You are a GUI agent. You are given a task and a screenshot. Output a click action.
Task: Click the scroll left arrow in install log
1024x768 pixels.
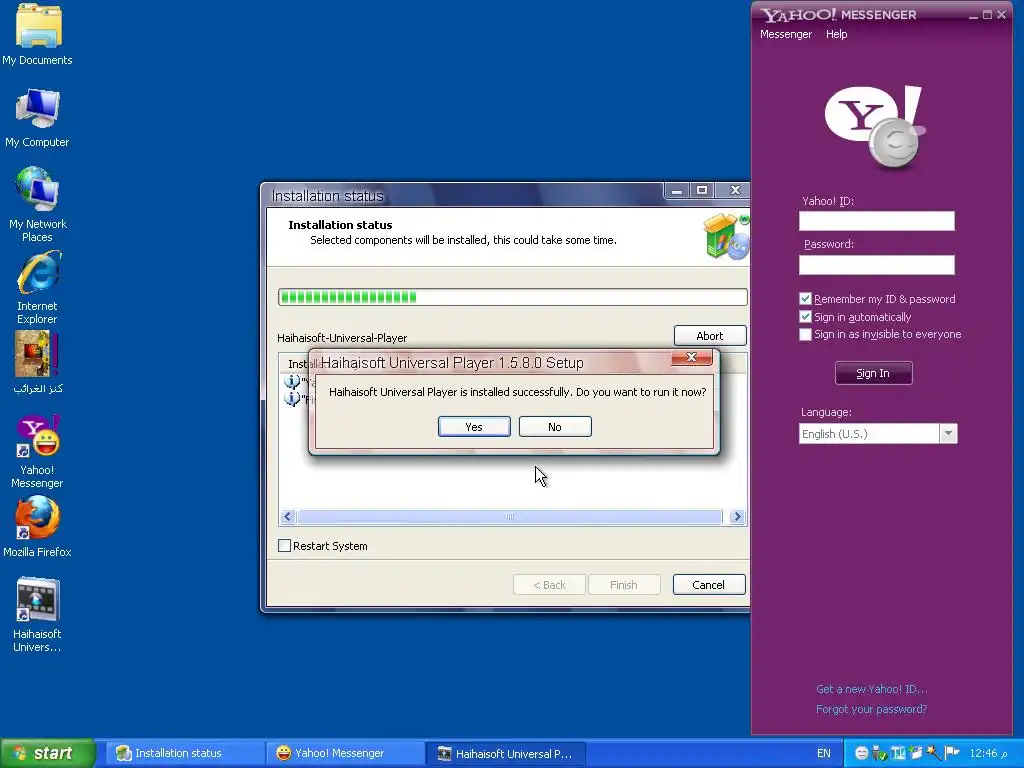point(288,517)
